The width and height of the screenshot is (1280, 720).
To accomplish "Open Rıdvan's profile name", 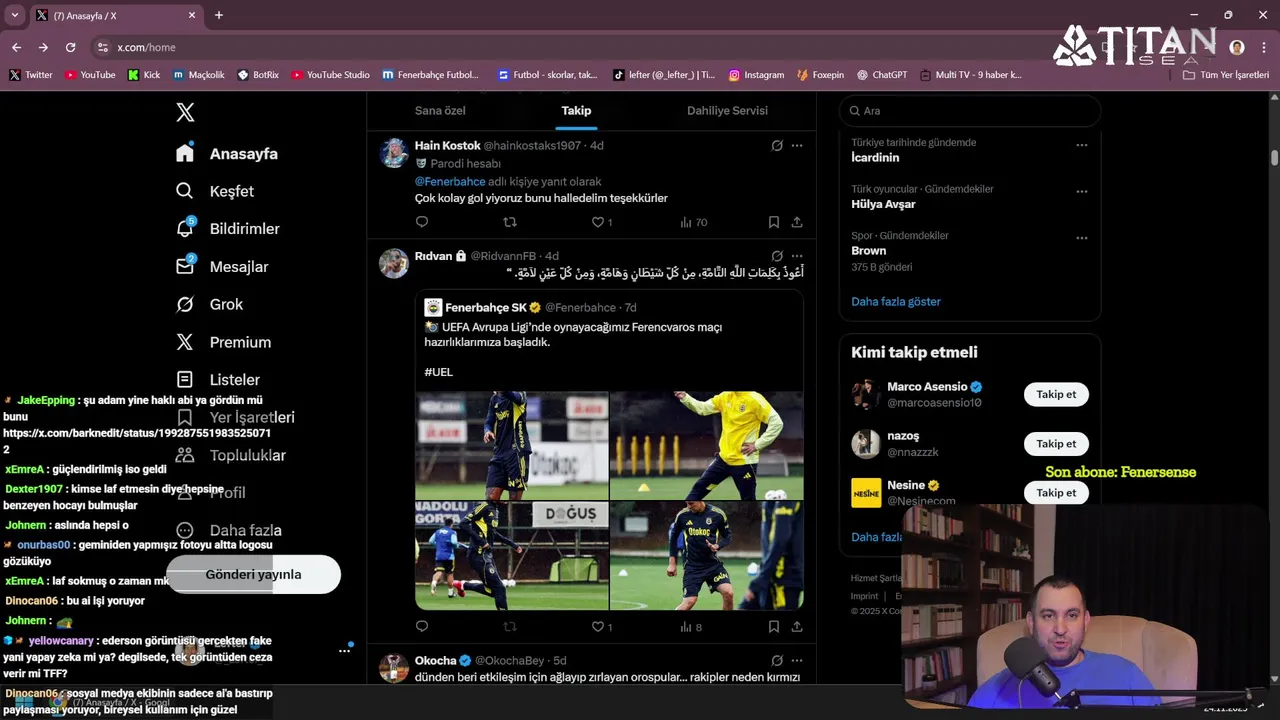I will coord(434,256).
